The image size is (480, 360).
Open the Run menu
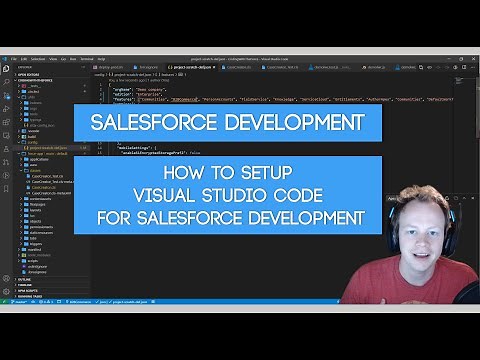tap(73, 59)
